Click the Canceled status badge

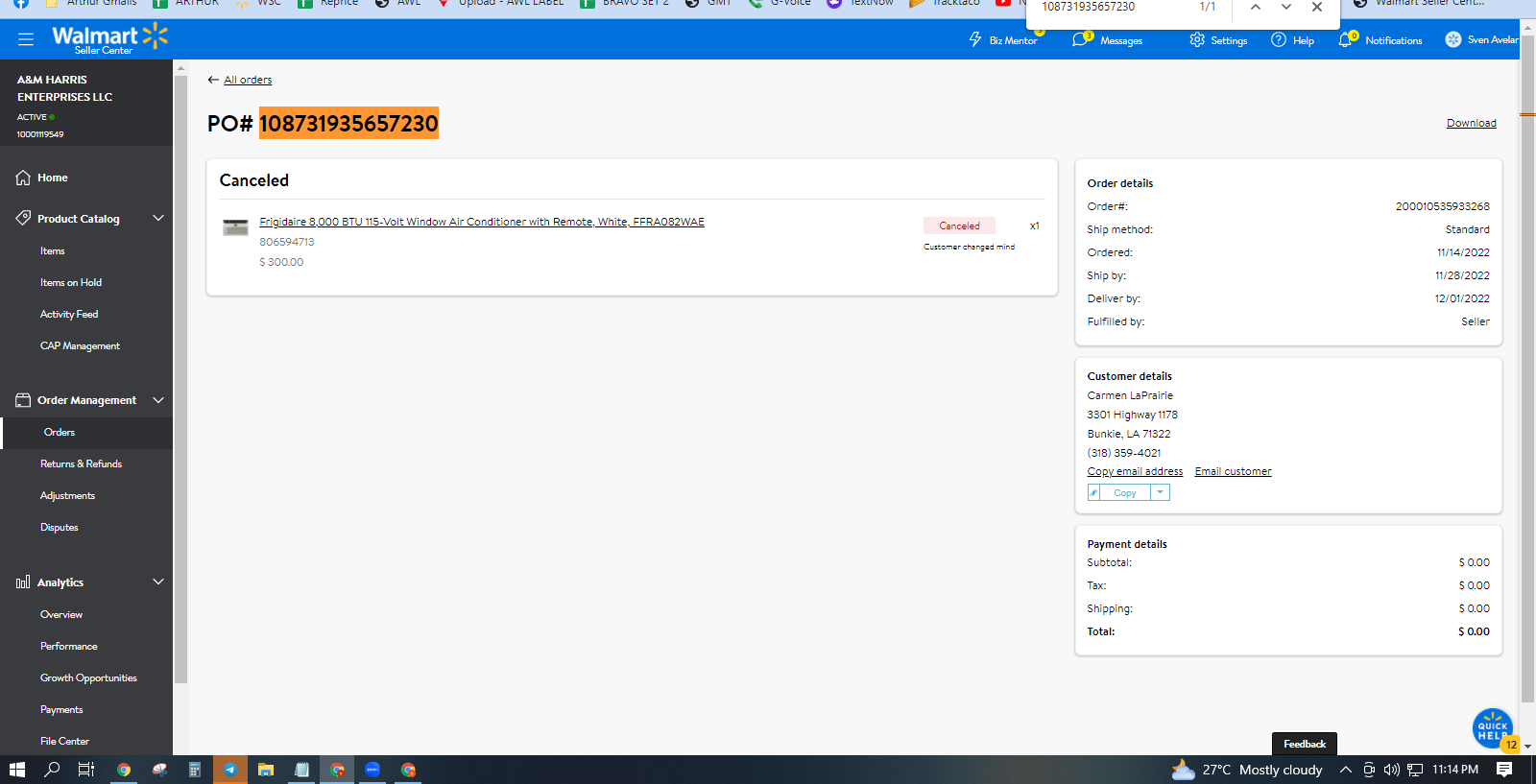pos(959,226)
